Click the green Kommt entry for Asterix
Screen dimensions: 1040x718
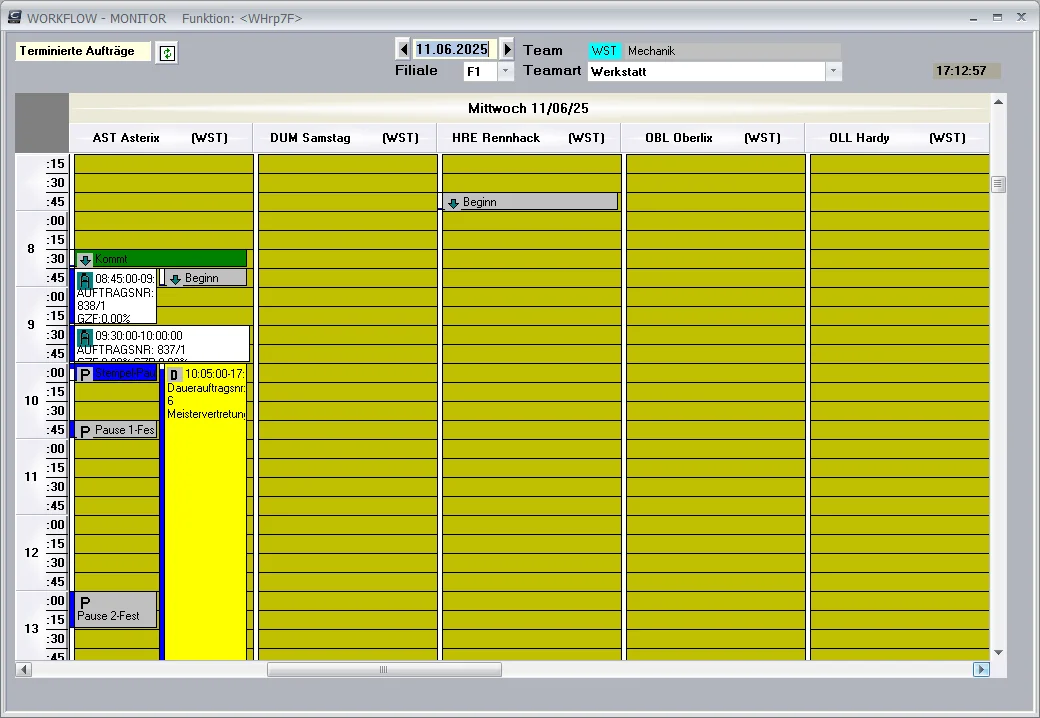(x=161, y=259)
